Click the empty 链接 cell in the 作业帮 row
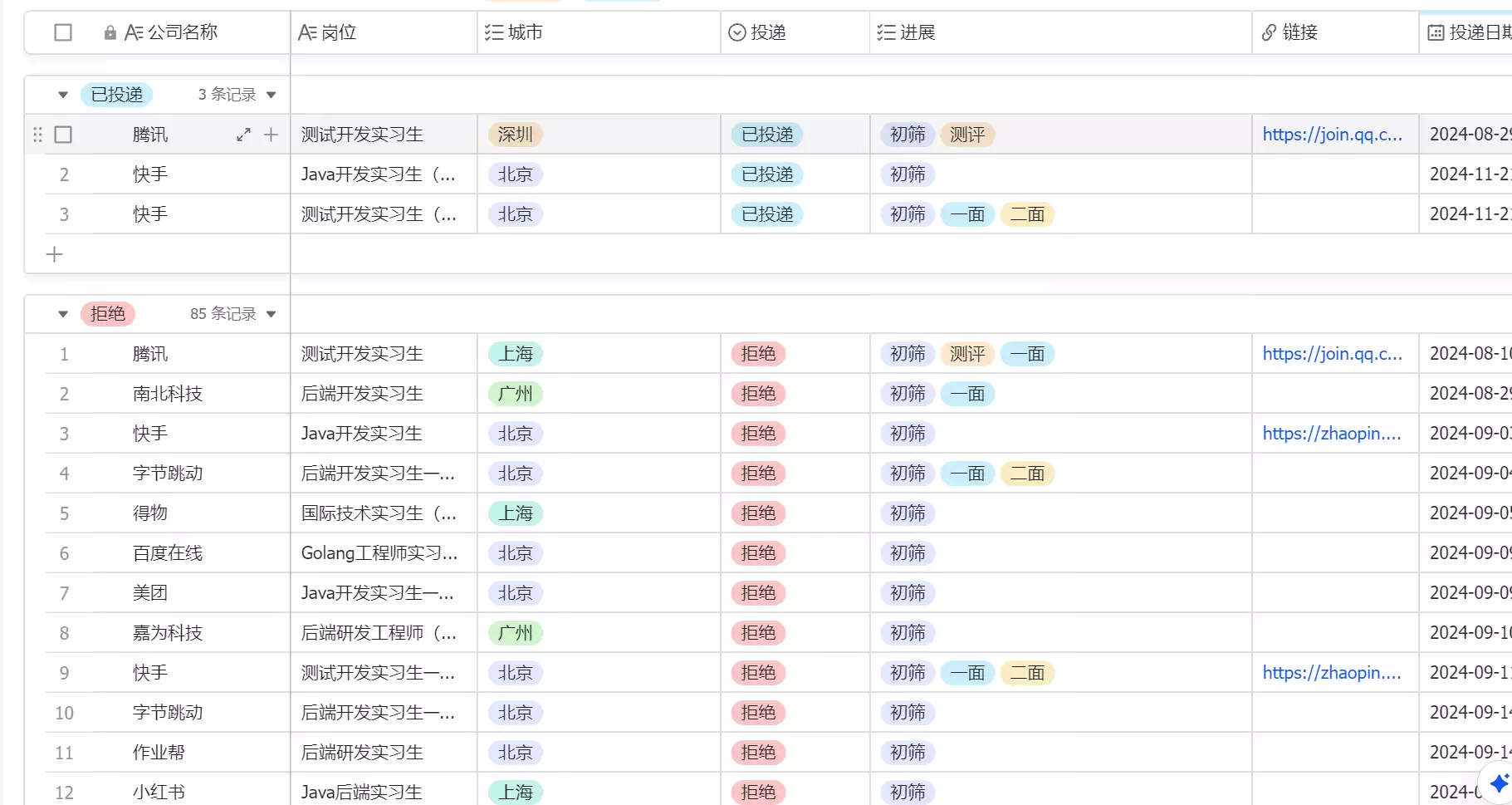Image resolution: width=1512 pixels, height=805 pixels. (x=1335, y=753)
